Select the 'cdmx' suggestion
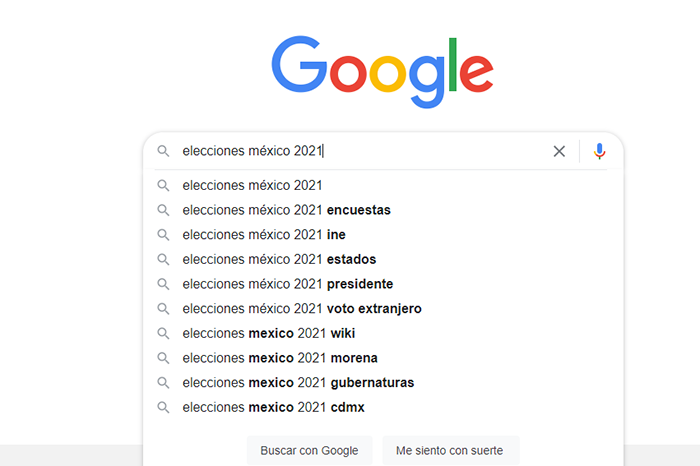The image size is (700, 466). coord(272,407)
